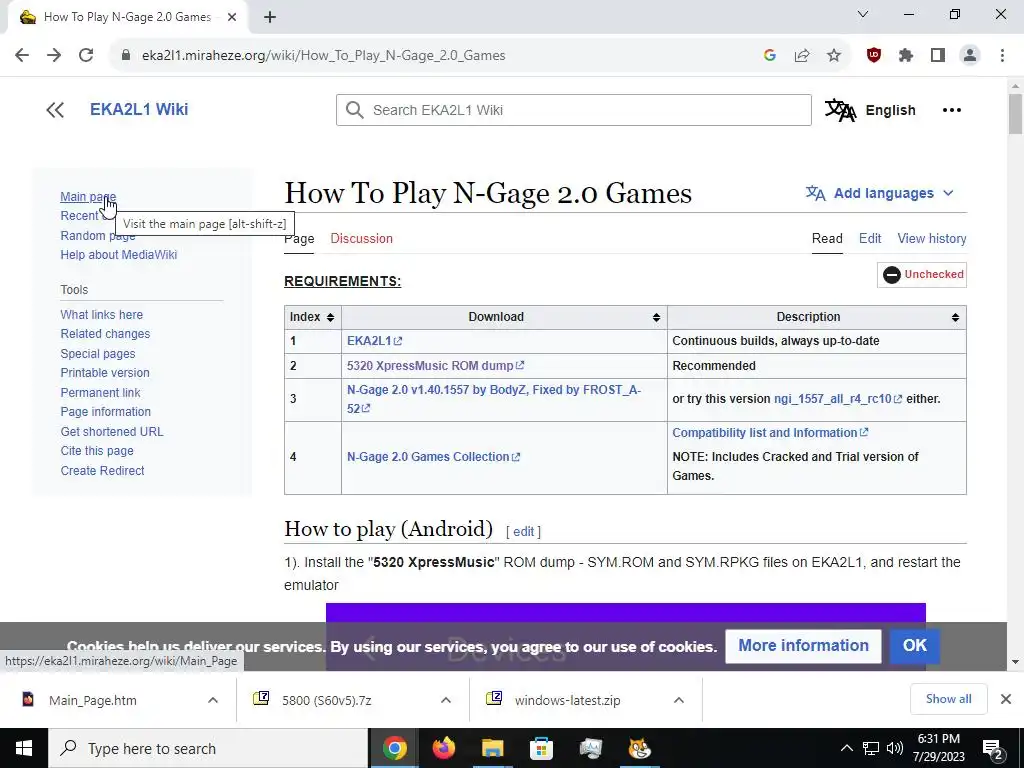Image resolution: width=1024 pixels, height=768 pixels.
Task: Select the Read tab
Action: pyautogui.click(x=827, y=238)
